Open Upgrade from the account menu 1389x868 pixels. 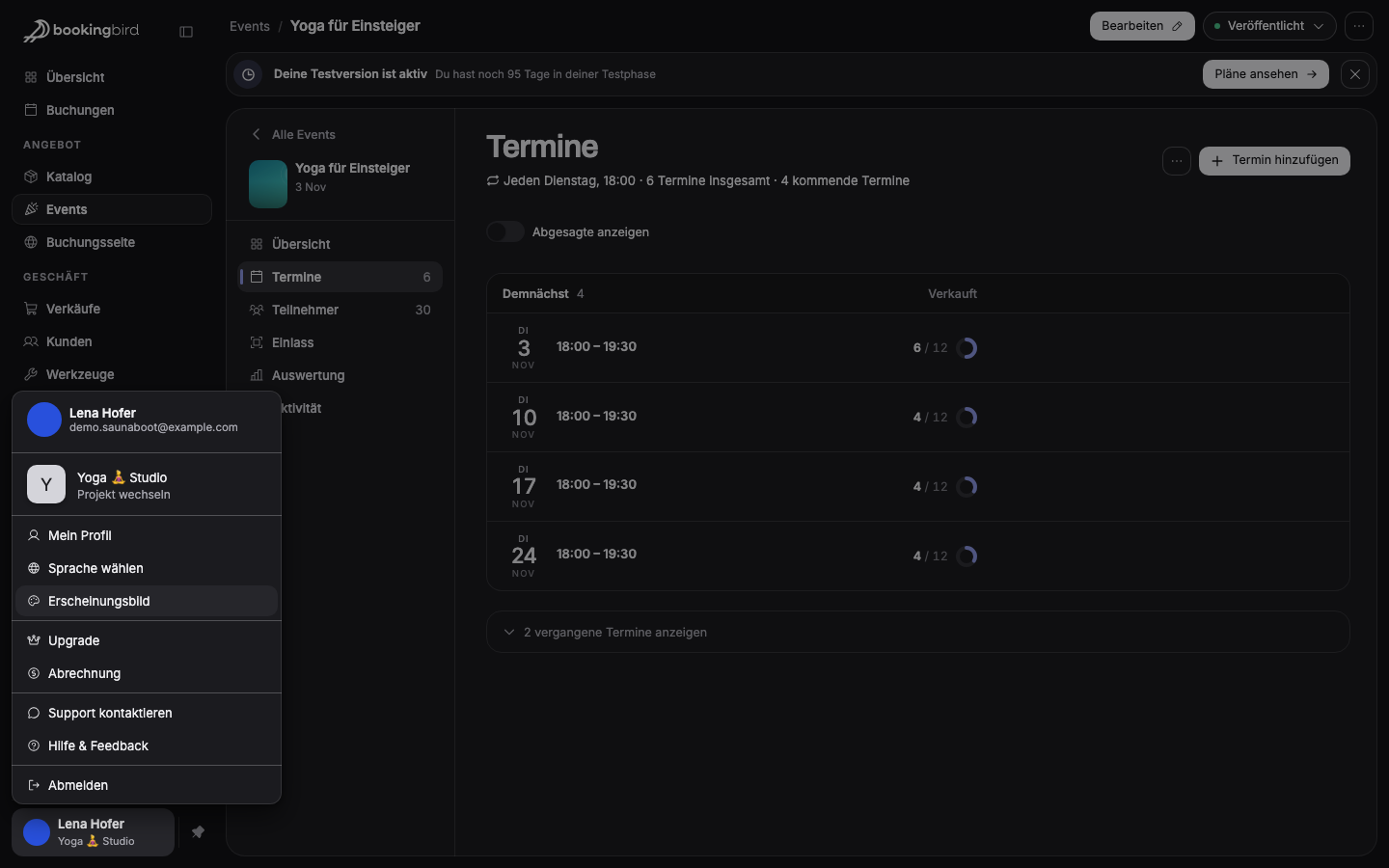[147, 640]
